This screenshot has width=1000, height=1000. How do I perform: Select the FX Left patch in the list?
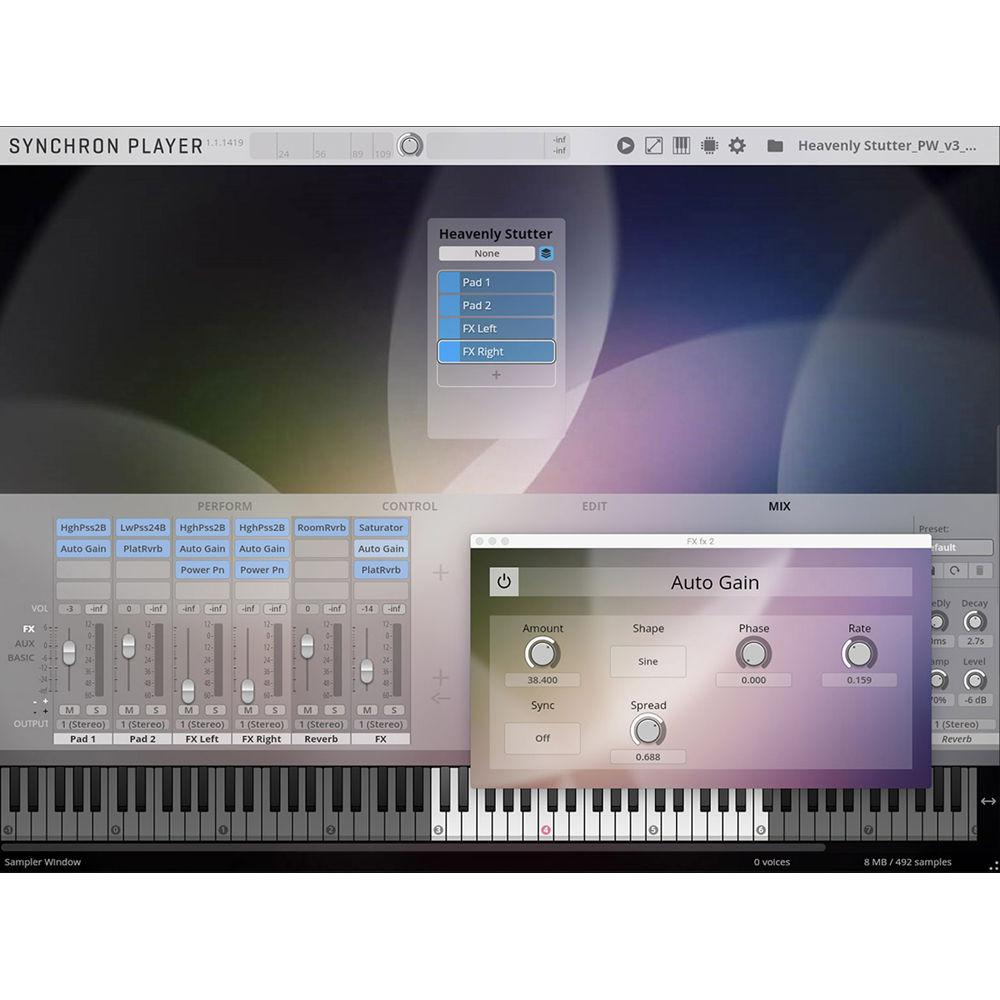[496, 328]
